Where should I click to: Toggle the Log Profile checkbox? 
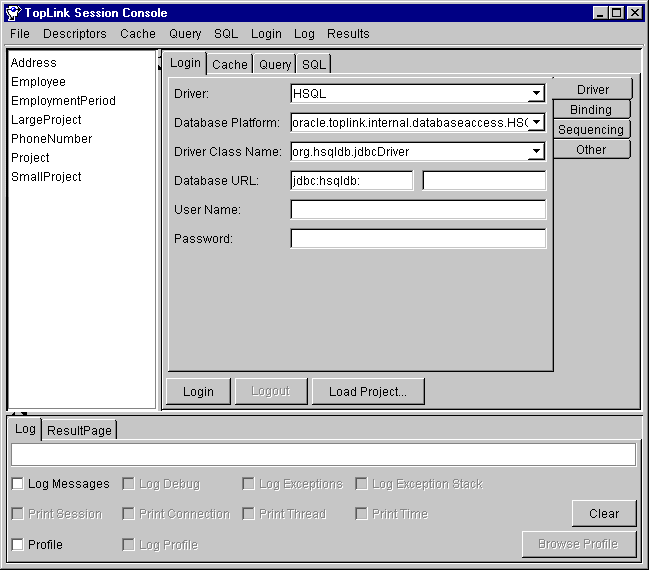click(x=128, y=544)
